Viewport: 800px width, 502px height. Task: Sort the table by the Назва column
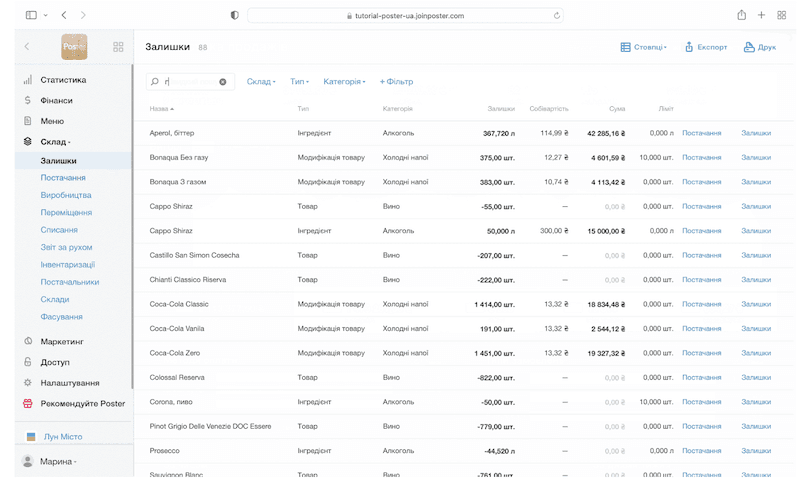(x=162, y=109)
